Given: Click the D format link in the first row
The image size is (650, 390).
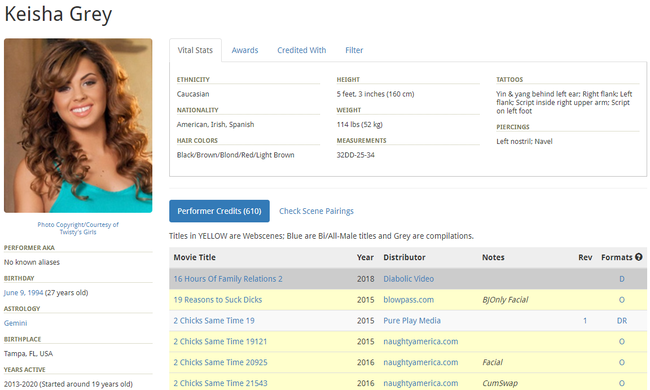Looking at the screenshot, I should 622,279.
